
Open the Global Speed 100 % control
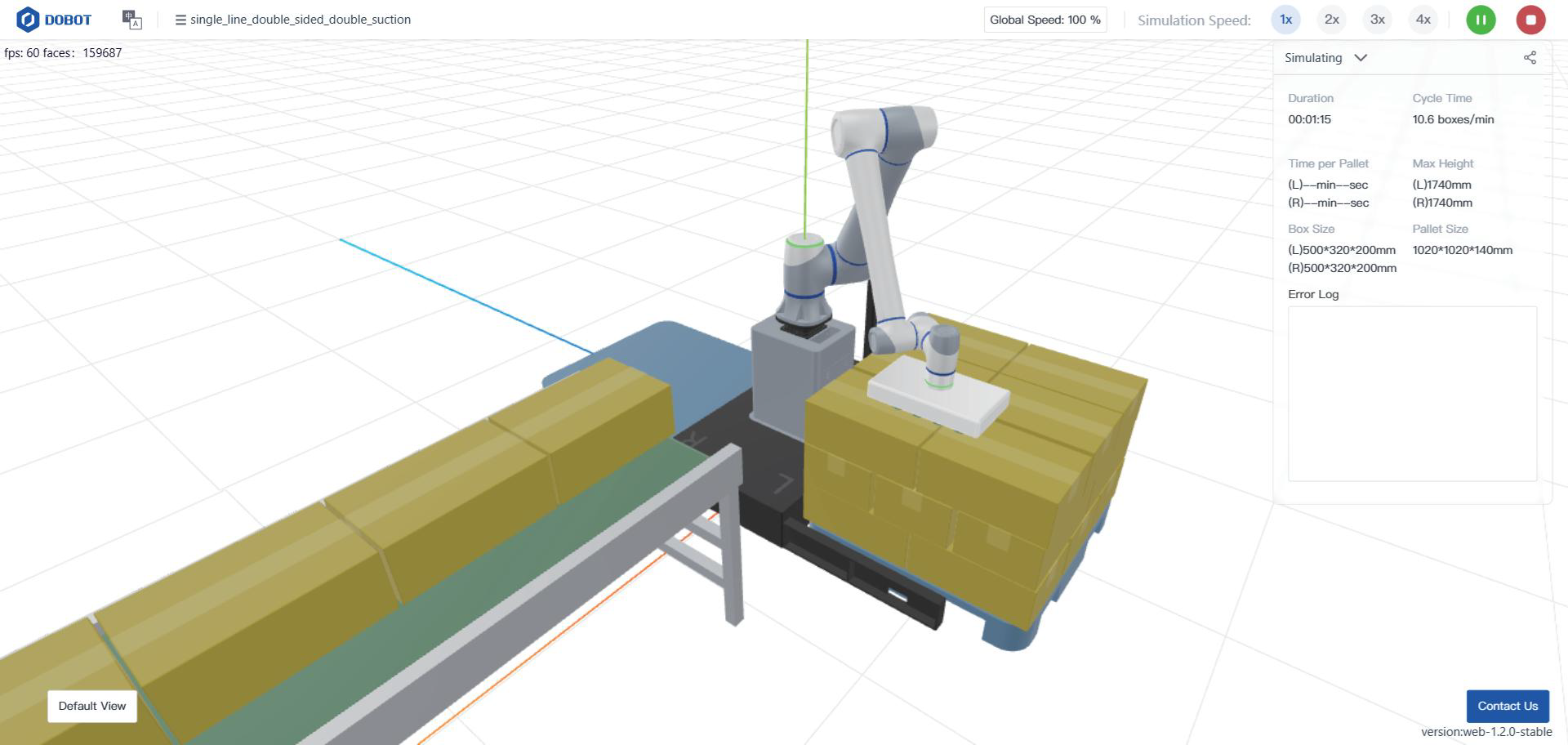point(1045,20)
